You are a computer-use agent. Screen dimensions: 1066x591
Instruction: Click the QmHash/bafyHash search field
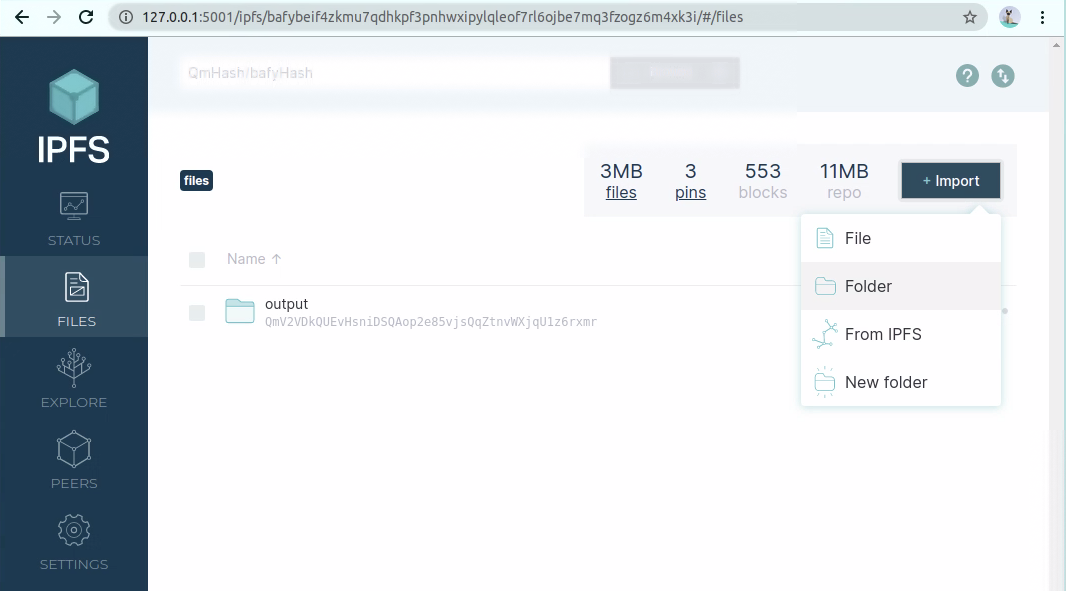(x=394, y=73)
